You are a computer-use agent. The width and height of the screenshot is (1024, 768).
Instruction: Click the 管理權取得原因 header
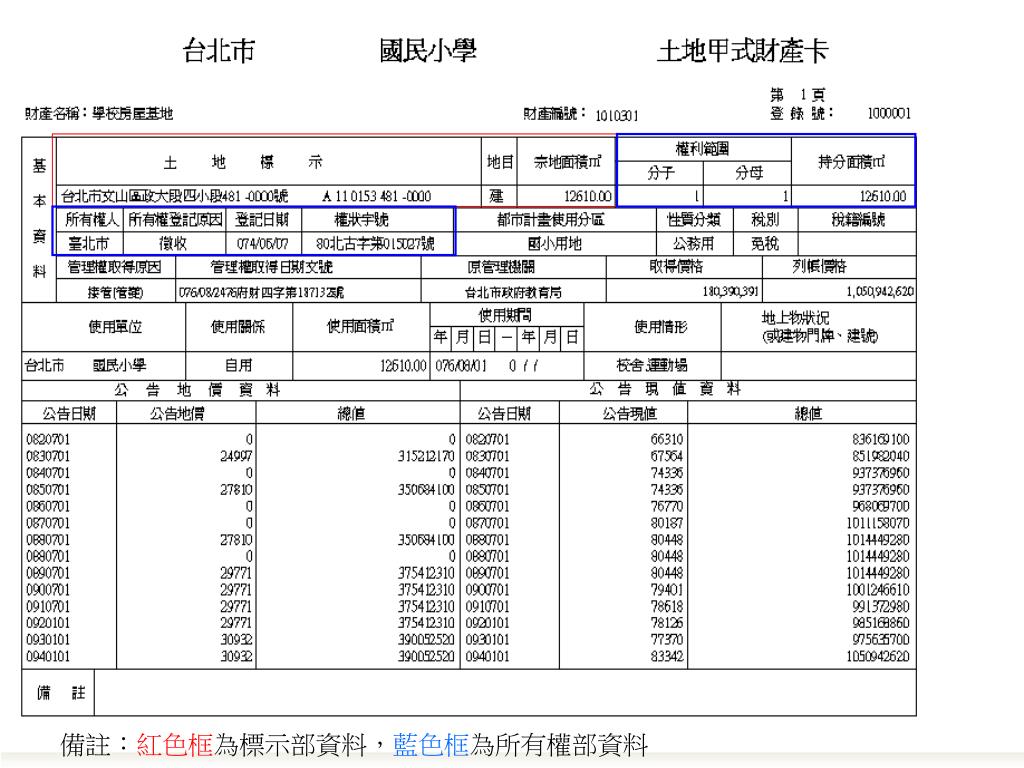[x=114, y=266]
